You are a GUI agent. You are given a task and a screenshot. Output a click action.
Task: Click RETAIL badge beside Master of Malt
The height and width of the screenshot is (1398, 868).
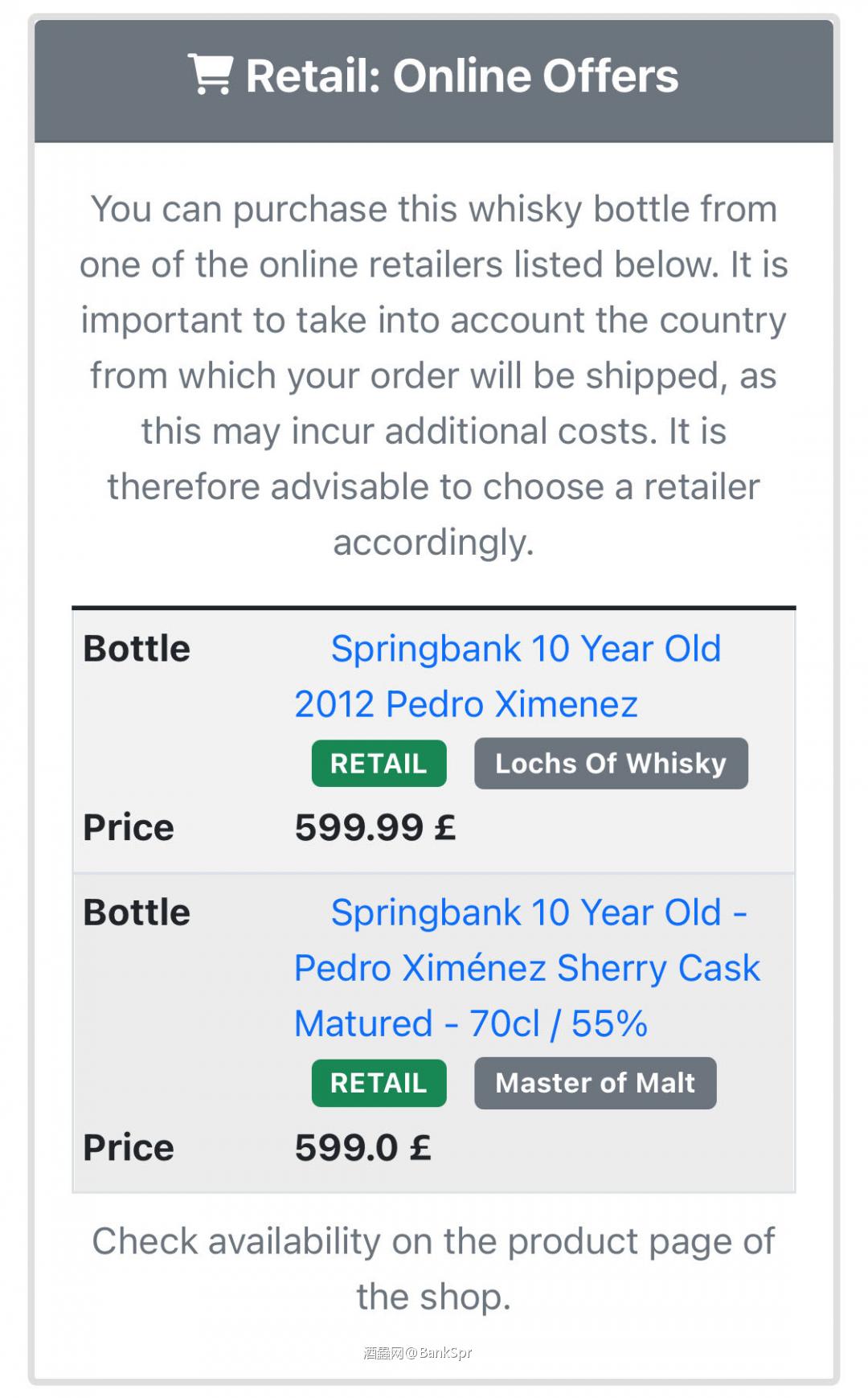(379, 1083)
